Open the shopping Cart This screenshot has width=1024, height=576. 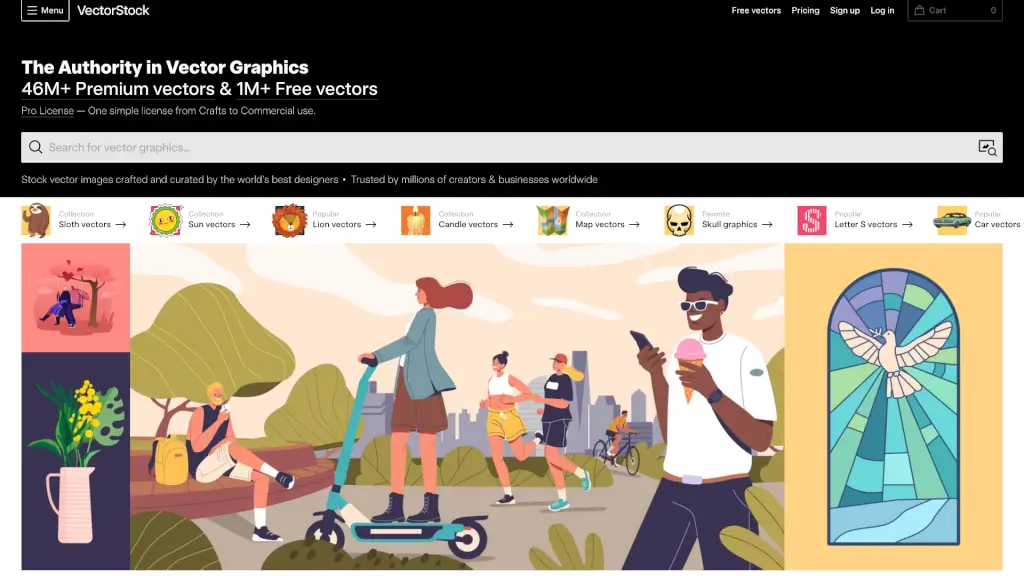pos(955,10)
